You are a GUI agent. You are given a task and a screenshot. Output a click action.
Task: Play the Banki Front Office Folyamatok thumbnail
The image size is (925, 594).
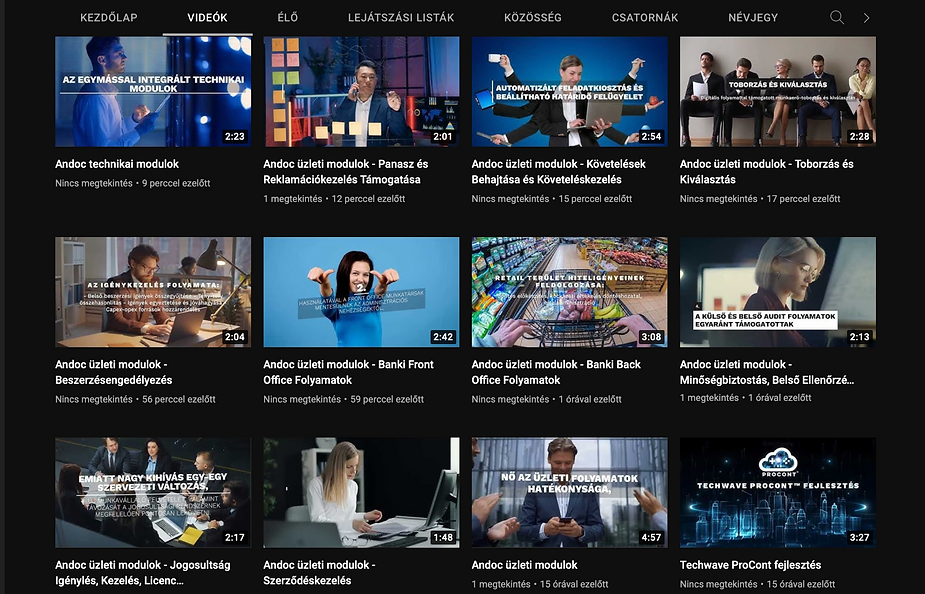click(361, 292)
